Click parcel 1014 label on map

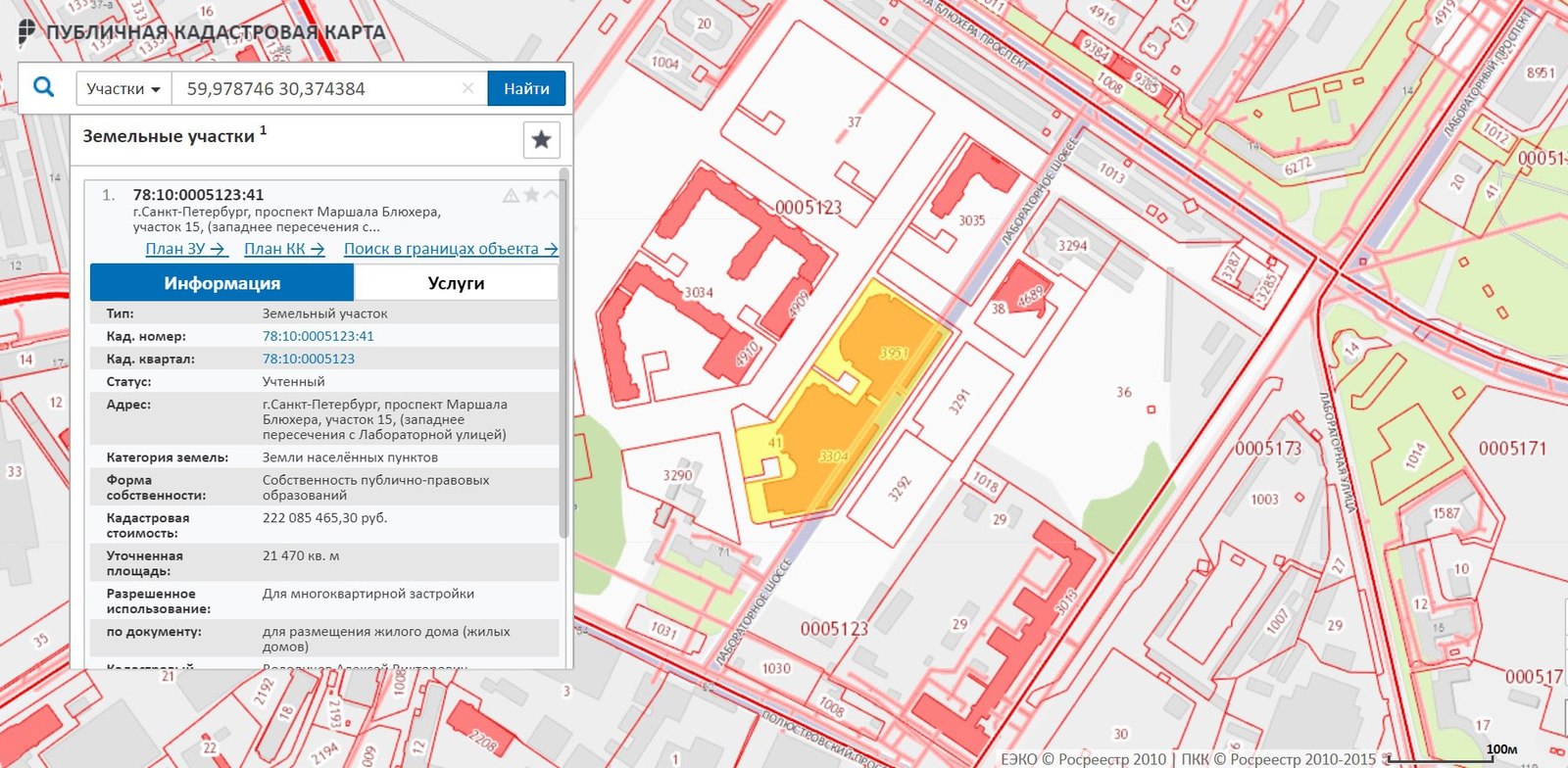[x=1414, y=456]
